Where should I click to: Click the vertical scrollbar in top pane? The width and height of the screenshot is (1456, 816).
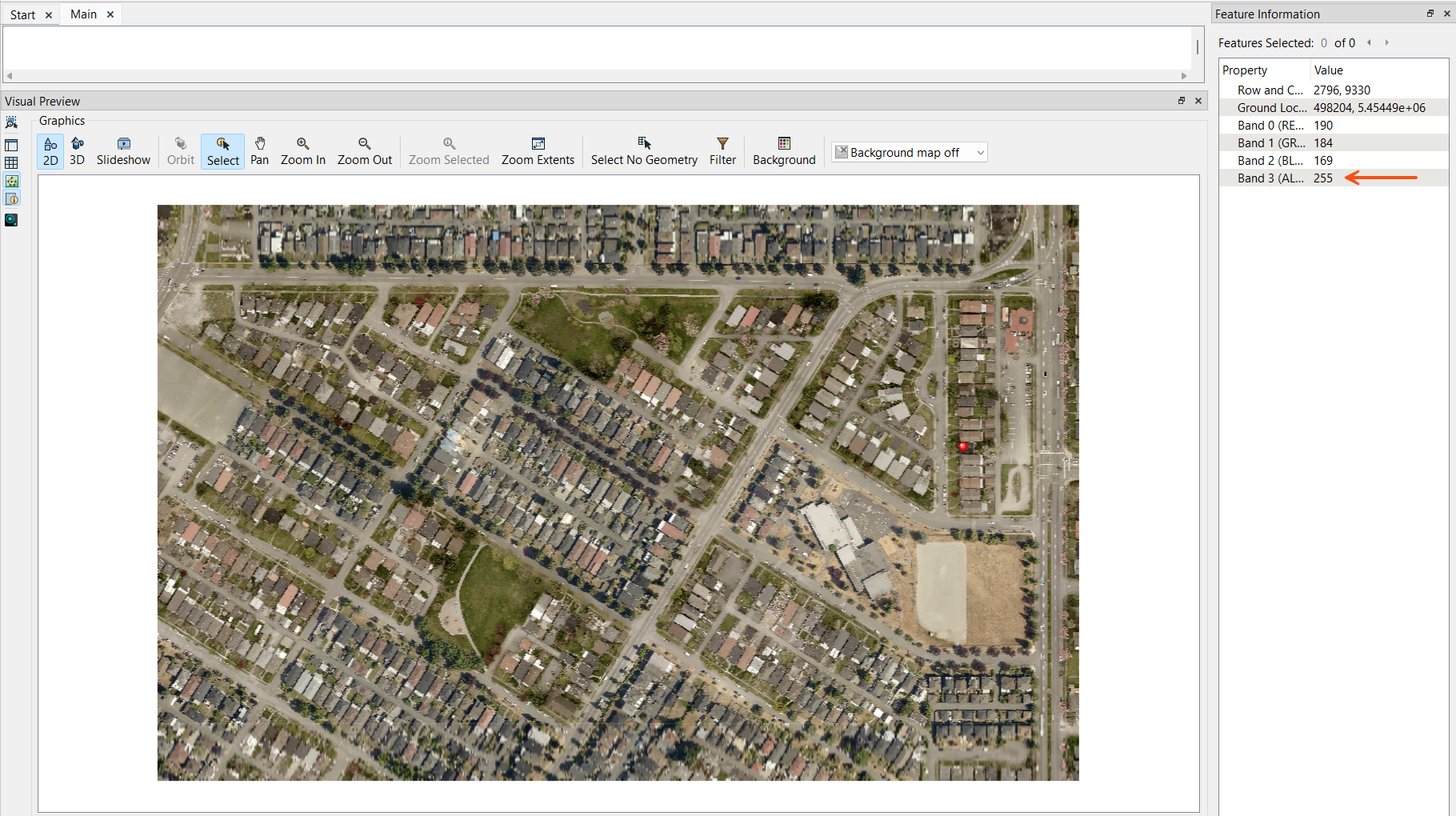pyautogui.click(x=1198, y=48)
